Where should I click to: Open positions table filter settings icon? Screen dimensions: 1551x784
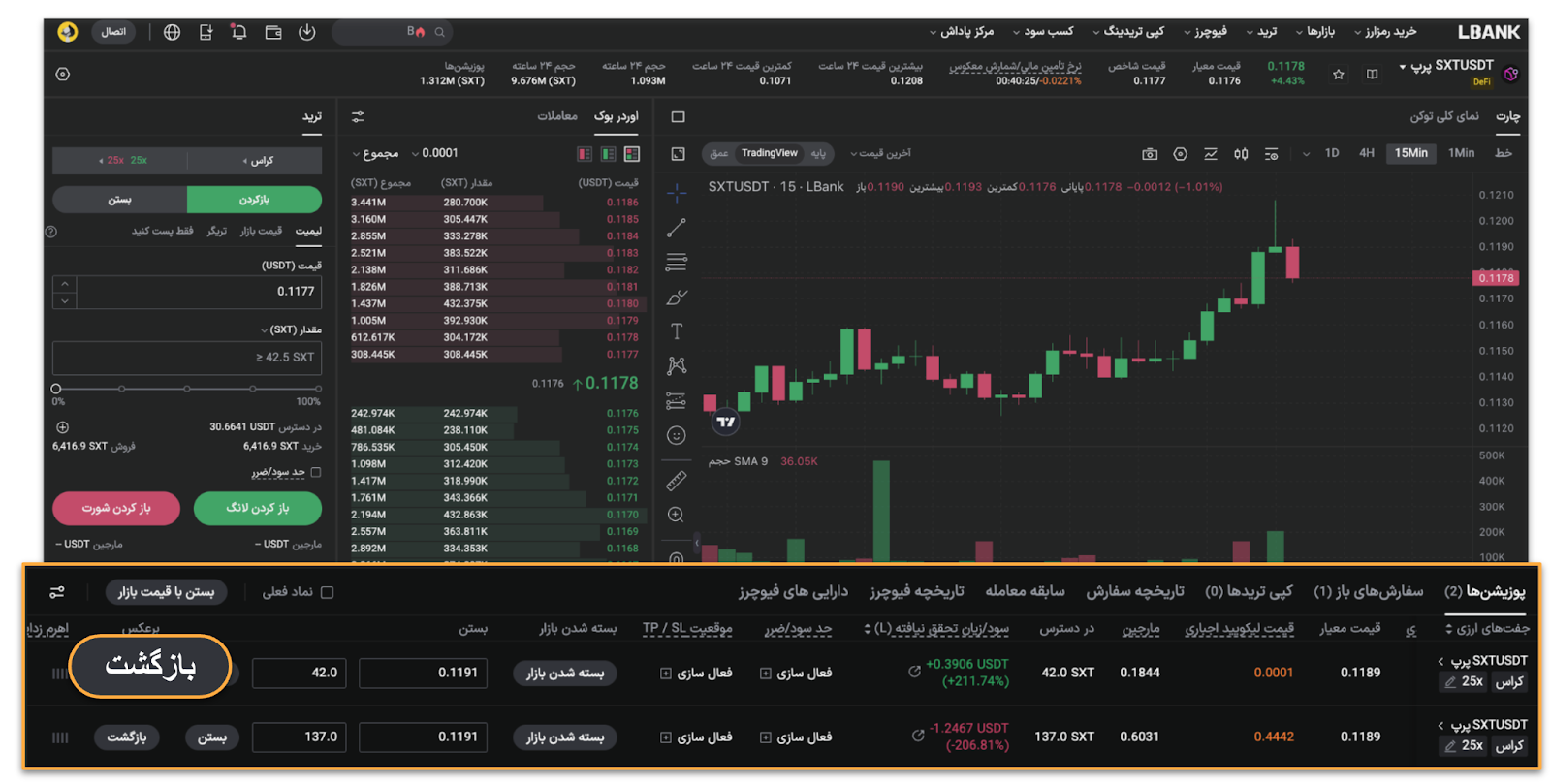click(57, 592)
